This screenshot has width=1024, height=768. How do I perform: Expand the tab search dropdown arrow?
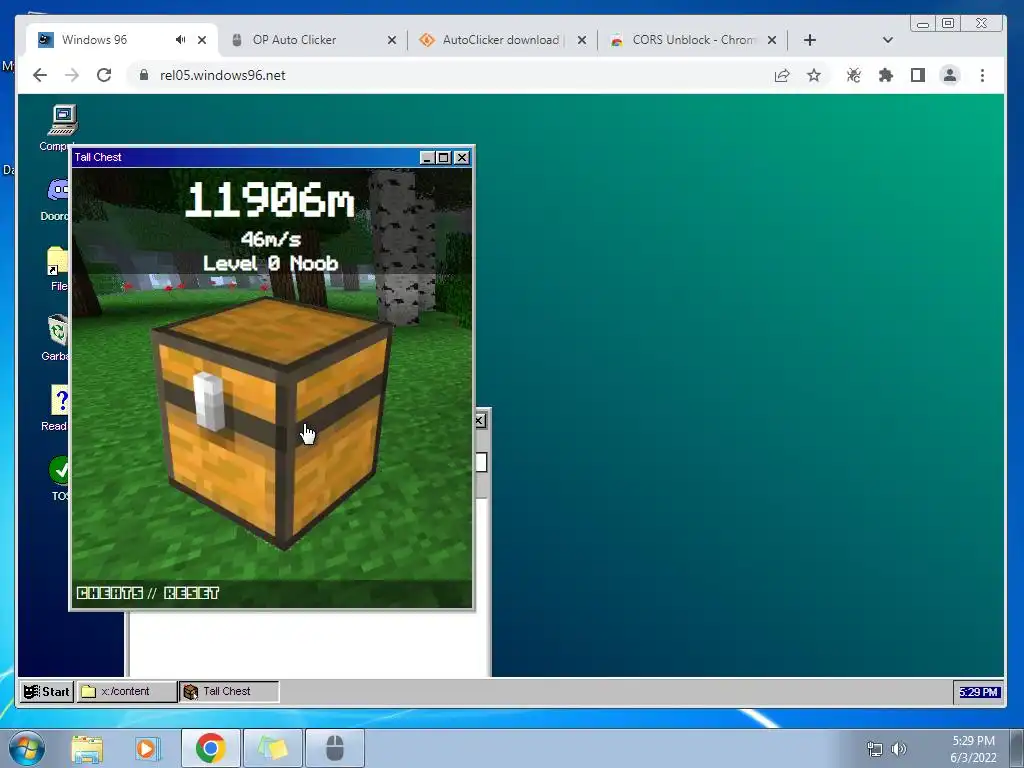[888, 40]
